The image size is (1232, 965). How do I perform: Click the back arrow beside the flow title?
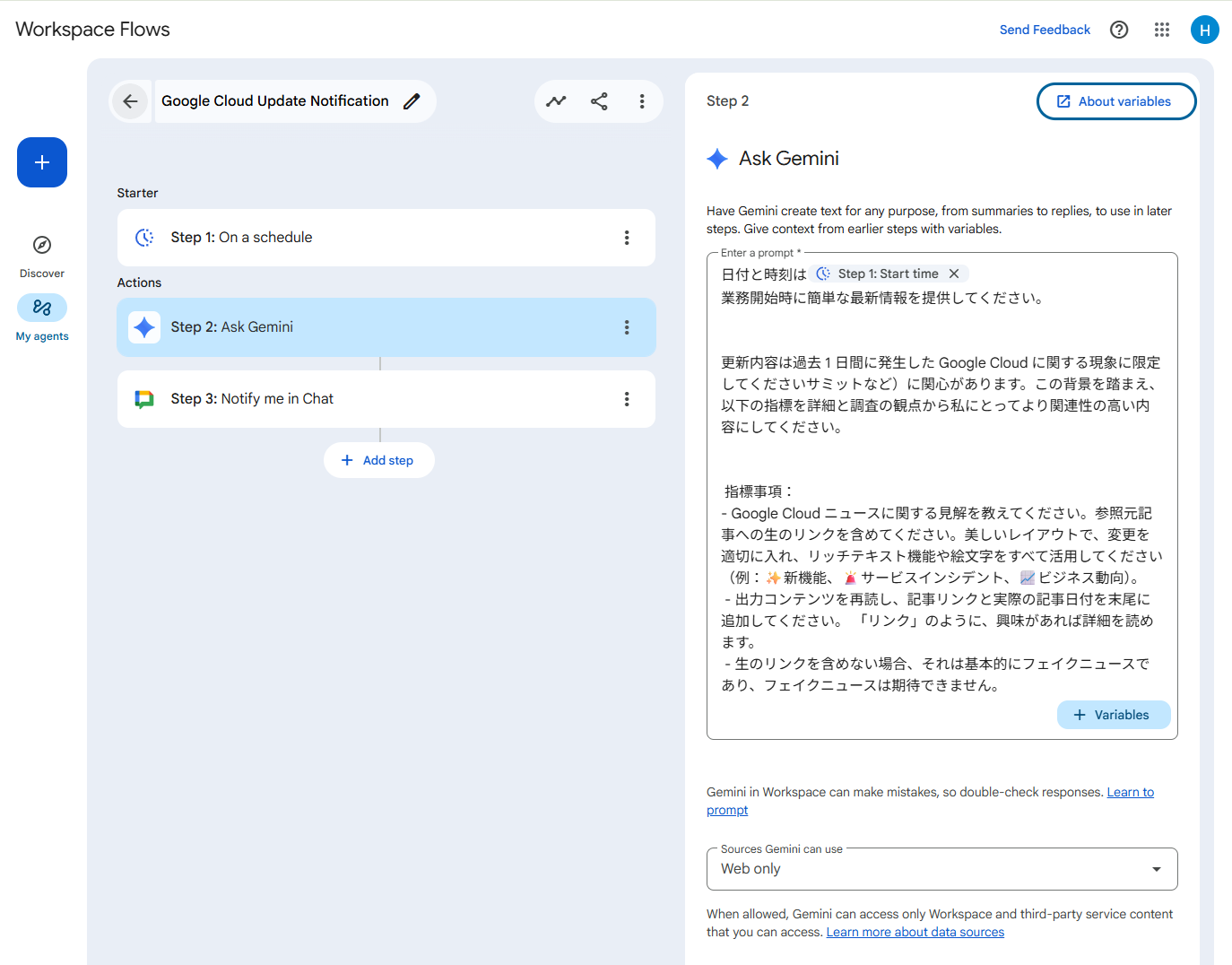[130, 101]
